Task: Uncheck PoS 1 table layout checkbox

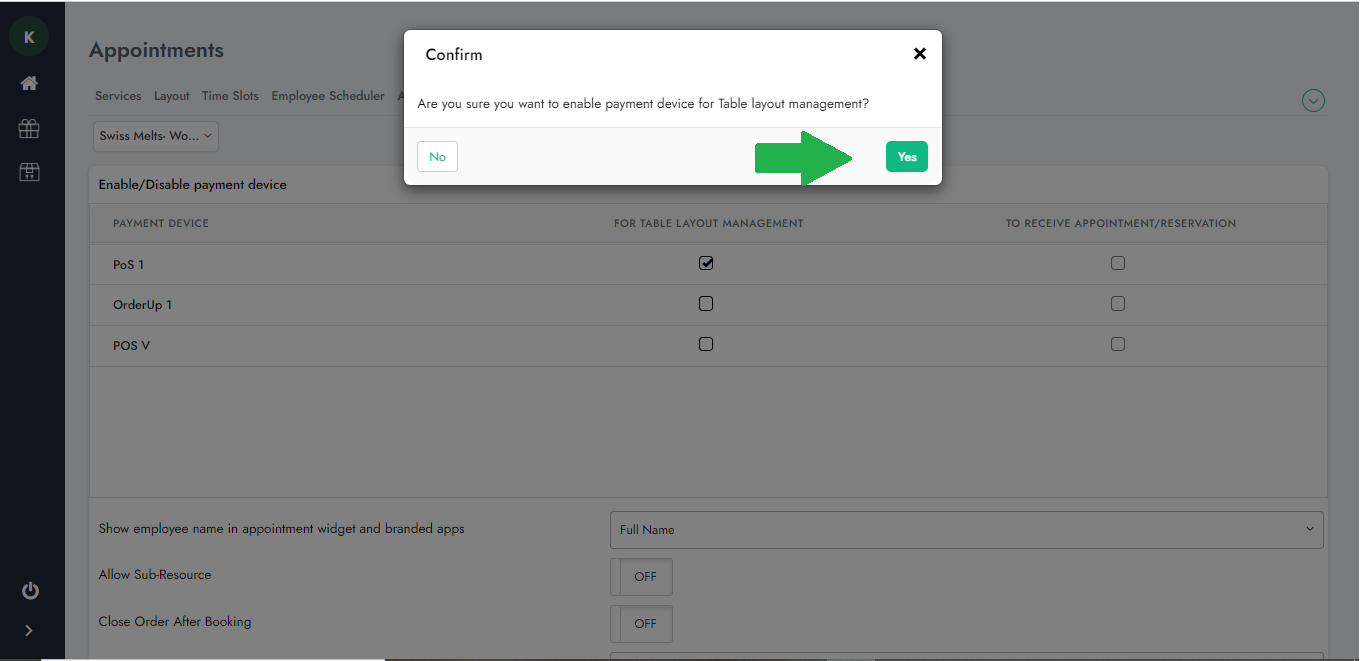Action: (706, 263)
